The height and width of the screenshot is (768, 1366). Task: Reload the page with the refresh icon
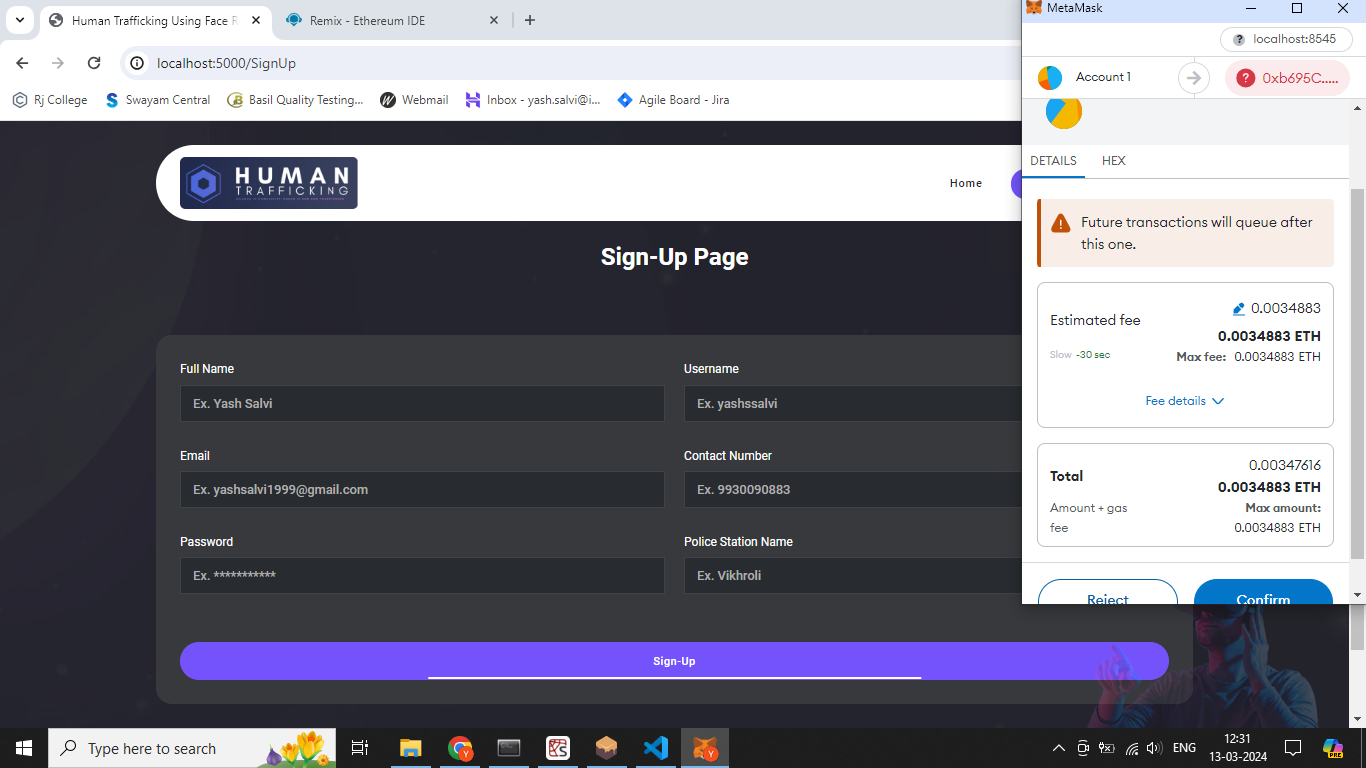94,63
